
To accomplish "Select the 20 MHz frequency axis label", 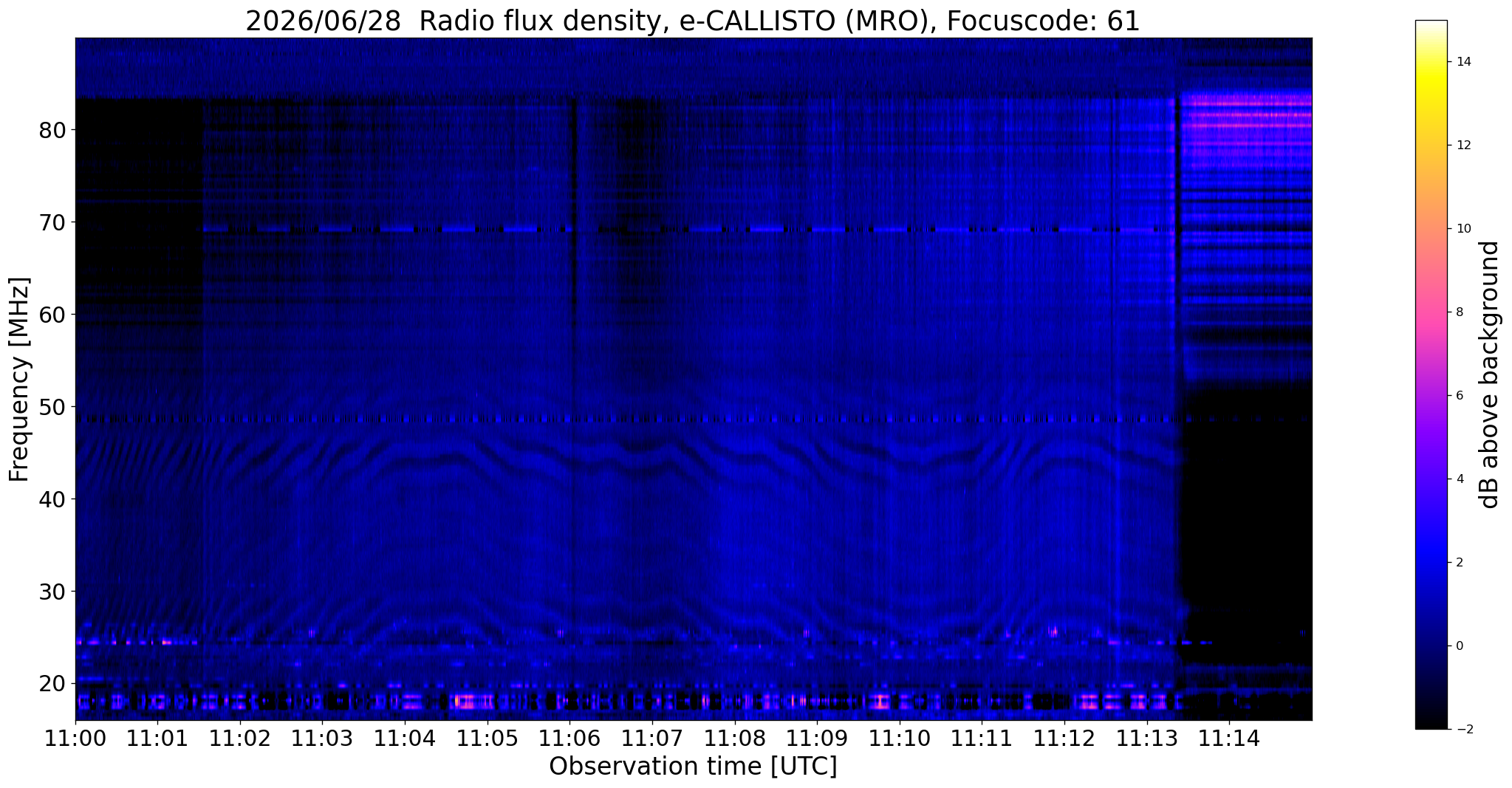I will click(52, 683).
